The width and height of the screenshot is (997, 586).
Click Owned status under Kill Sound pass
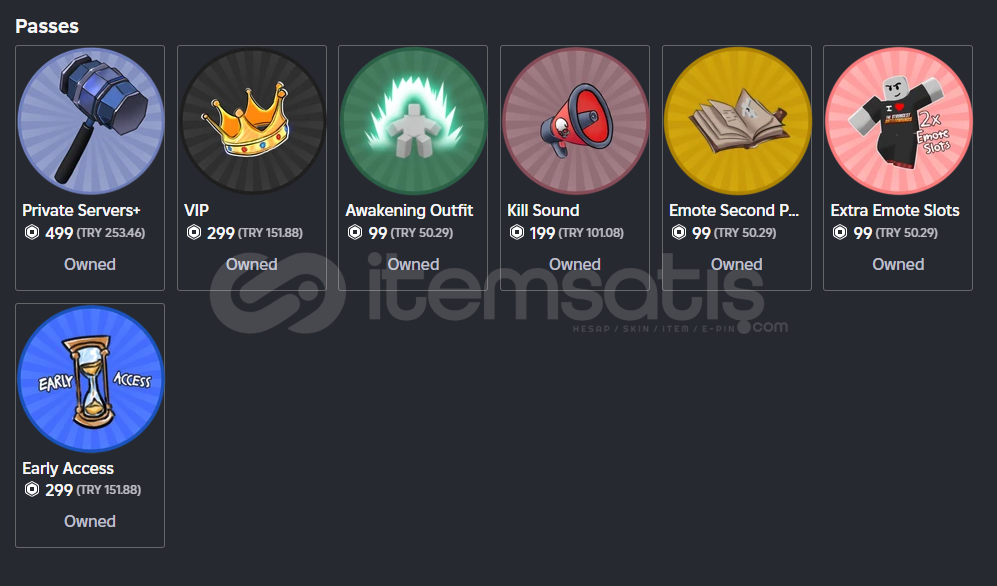pos(575,264)
